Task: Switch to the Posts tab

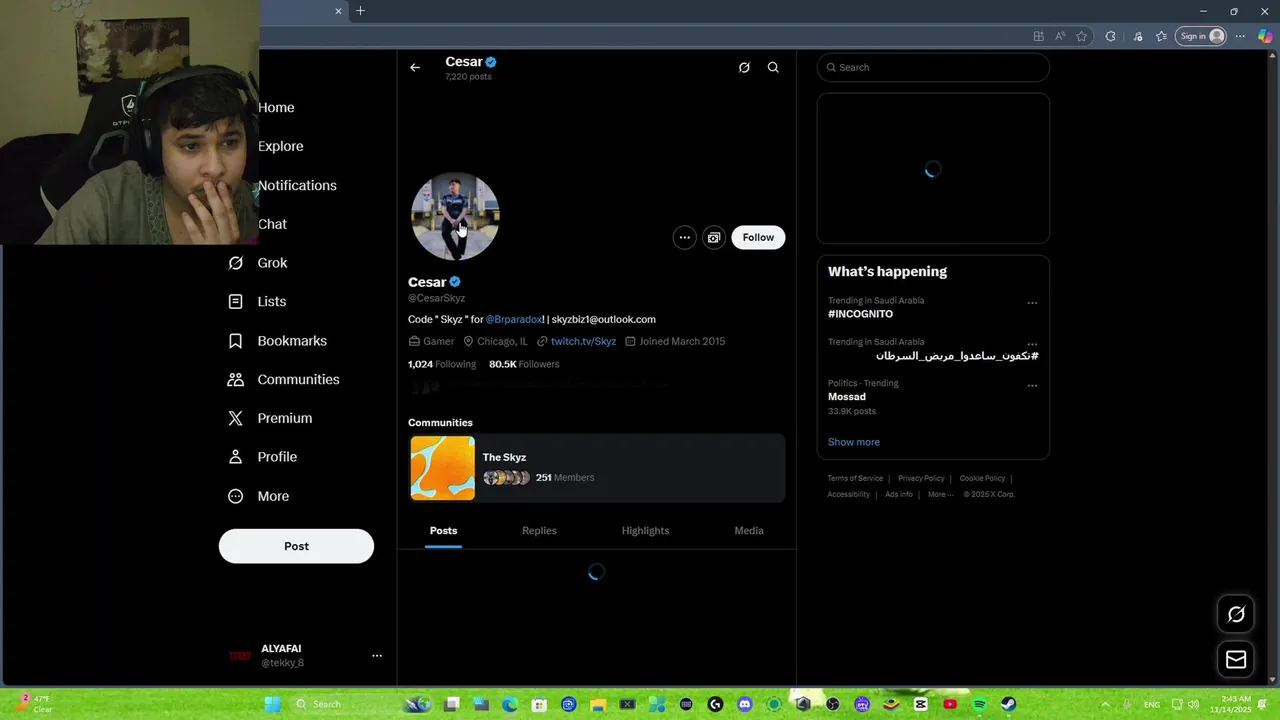Action: pyautogui.click(x=443, y=531)
